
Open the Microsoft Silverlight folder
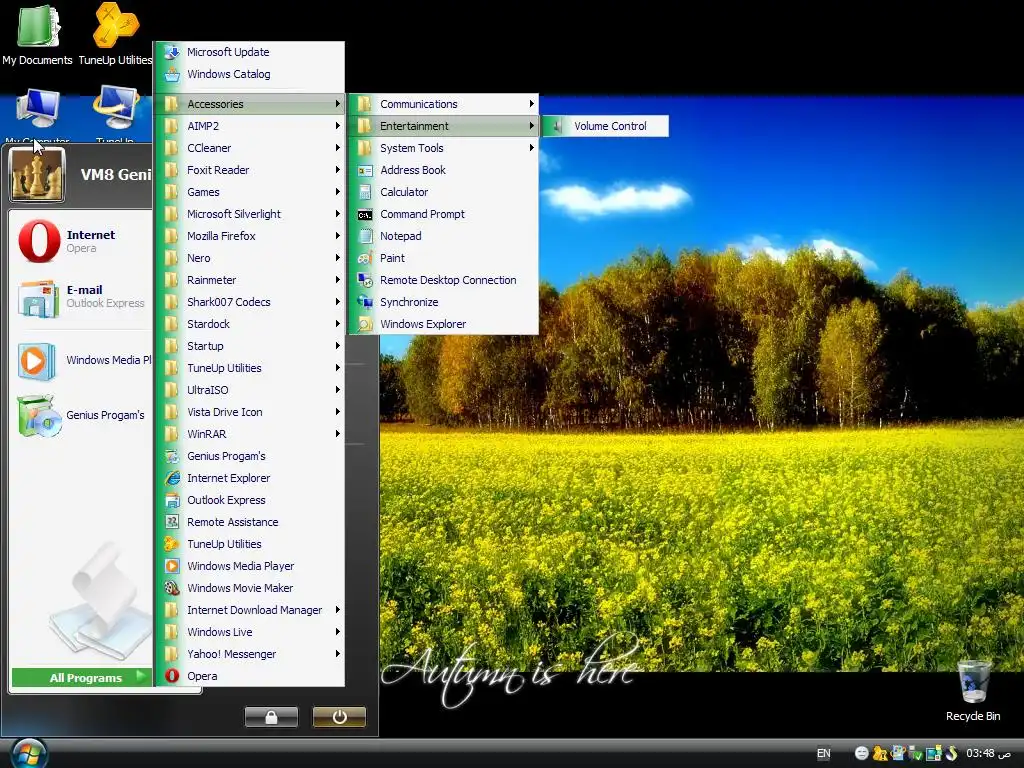(x=249, y=214)
